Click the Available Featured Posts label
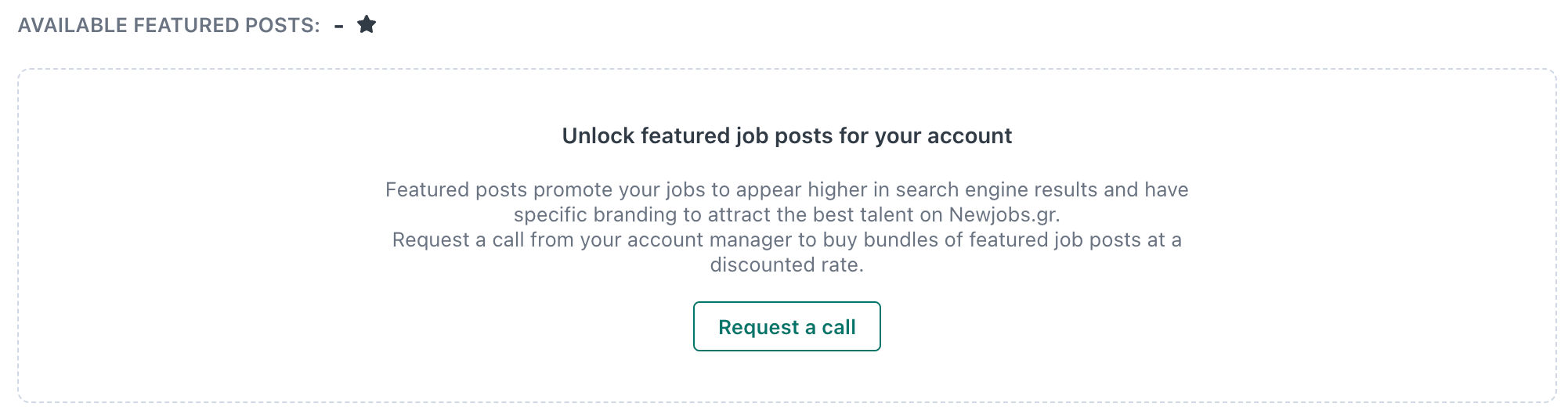Screen dimensions: 1568x414 coord(168,25)
